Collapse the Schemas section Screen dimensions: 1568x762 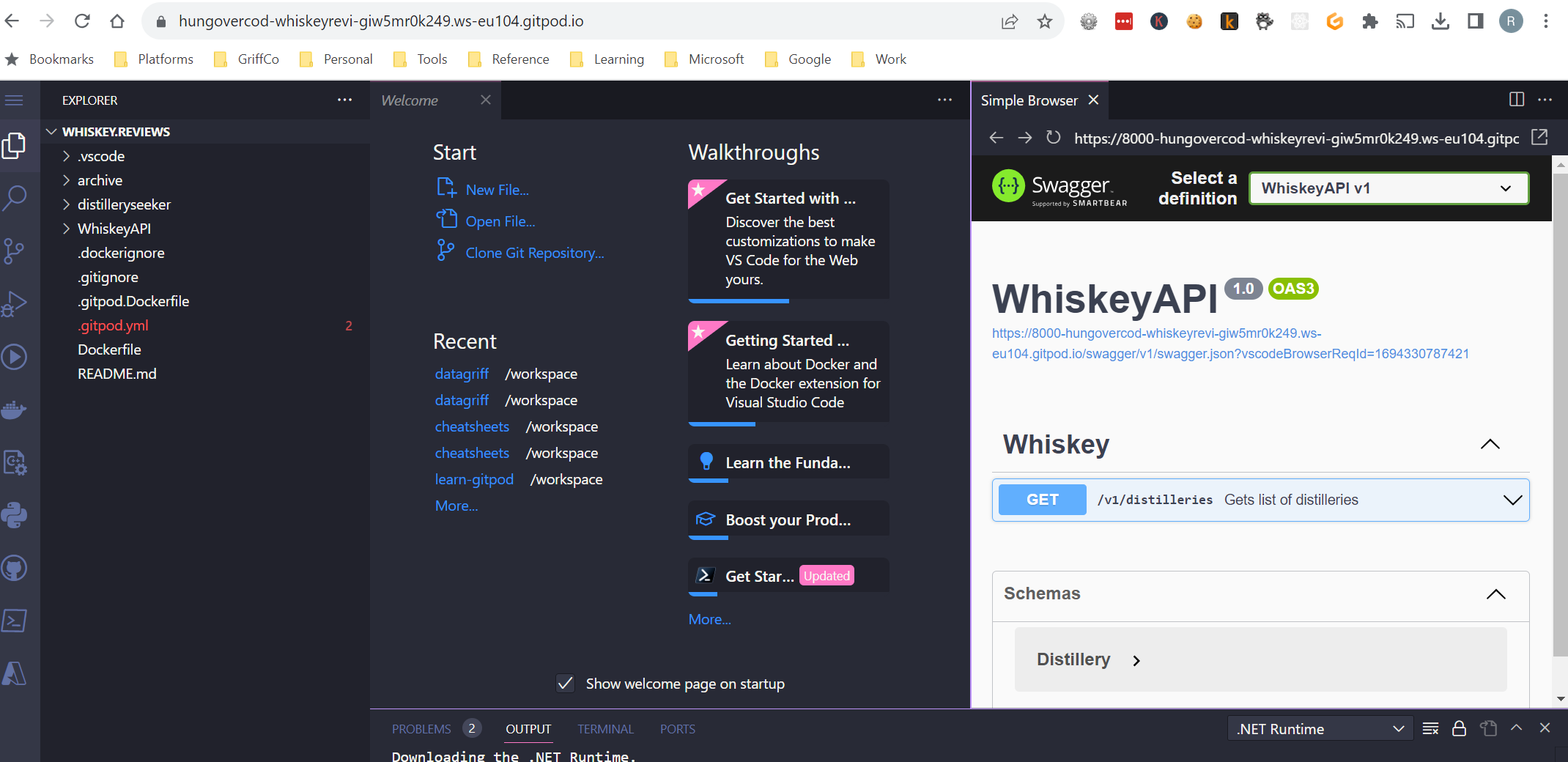(1496, 594)
